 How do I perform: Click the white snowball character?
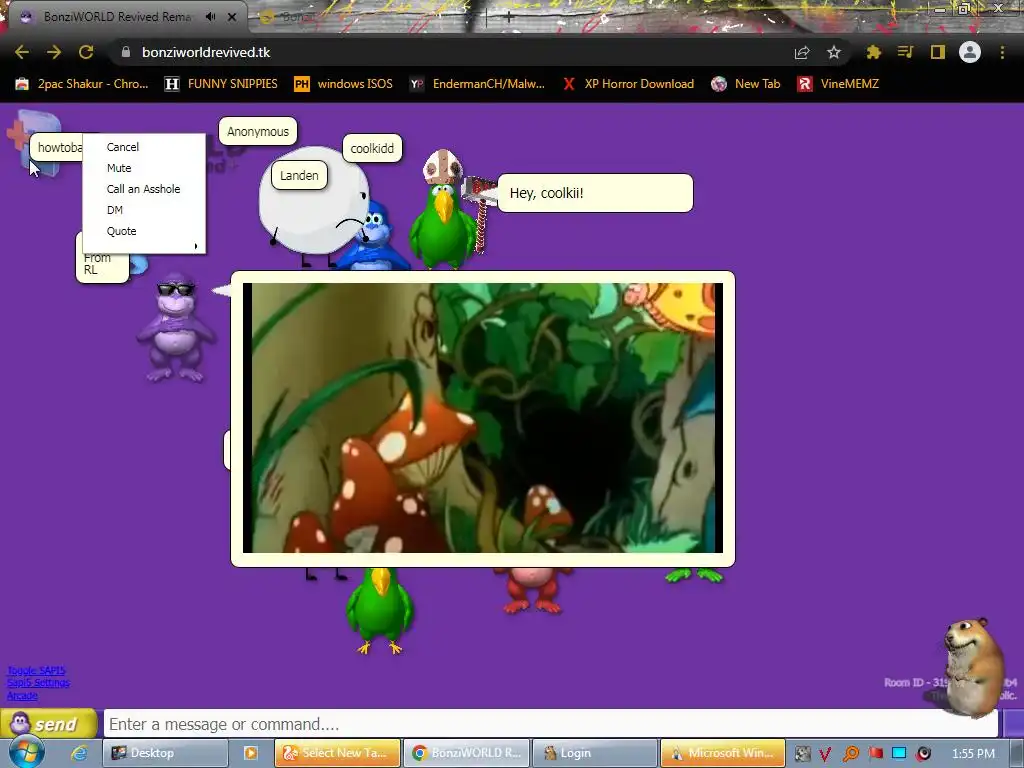313,206
